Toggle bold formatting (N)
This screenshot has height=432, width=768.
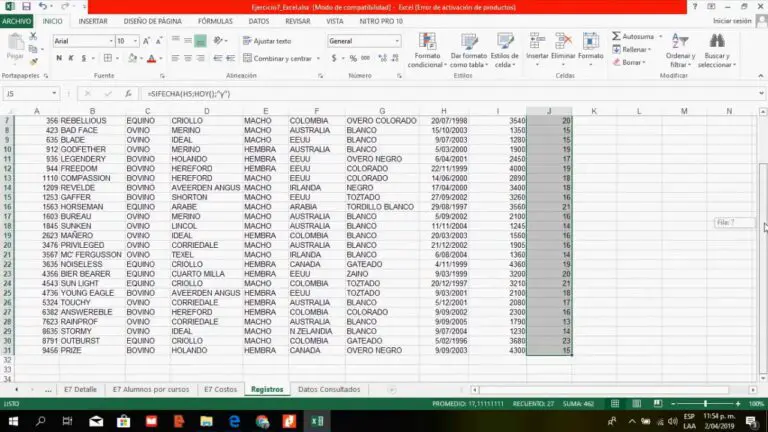(x=59, y=58)
